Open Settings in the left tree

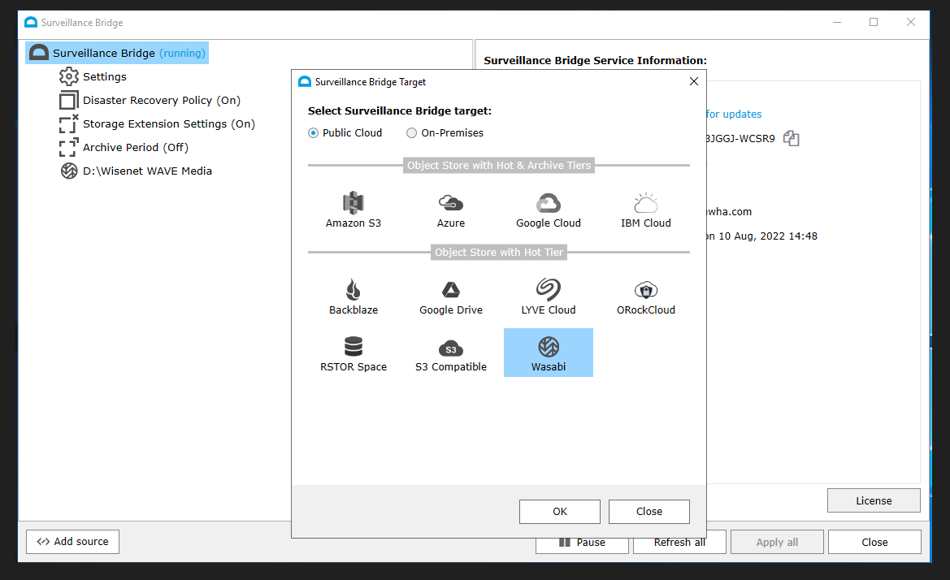tap(104, 77)
